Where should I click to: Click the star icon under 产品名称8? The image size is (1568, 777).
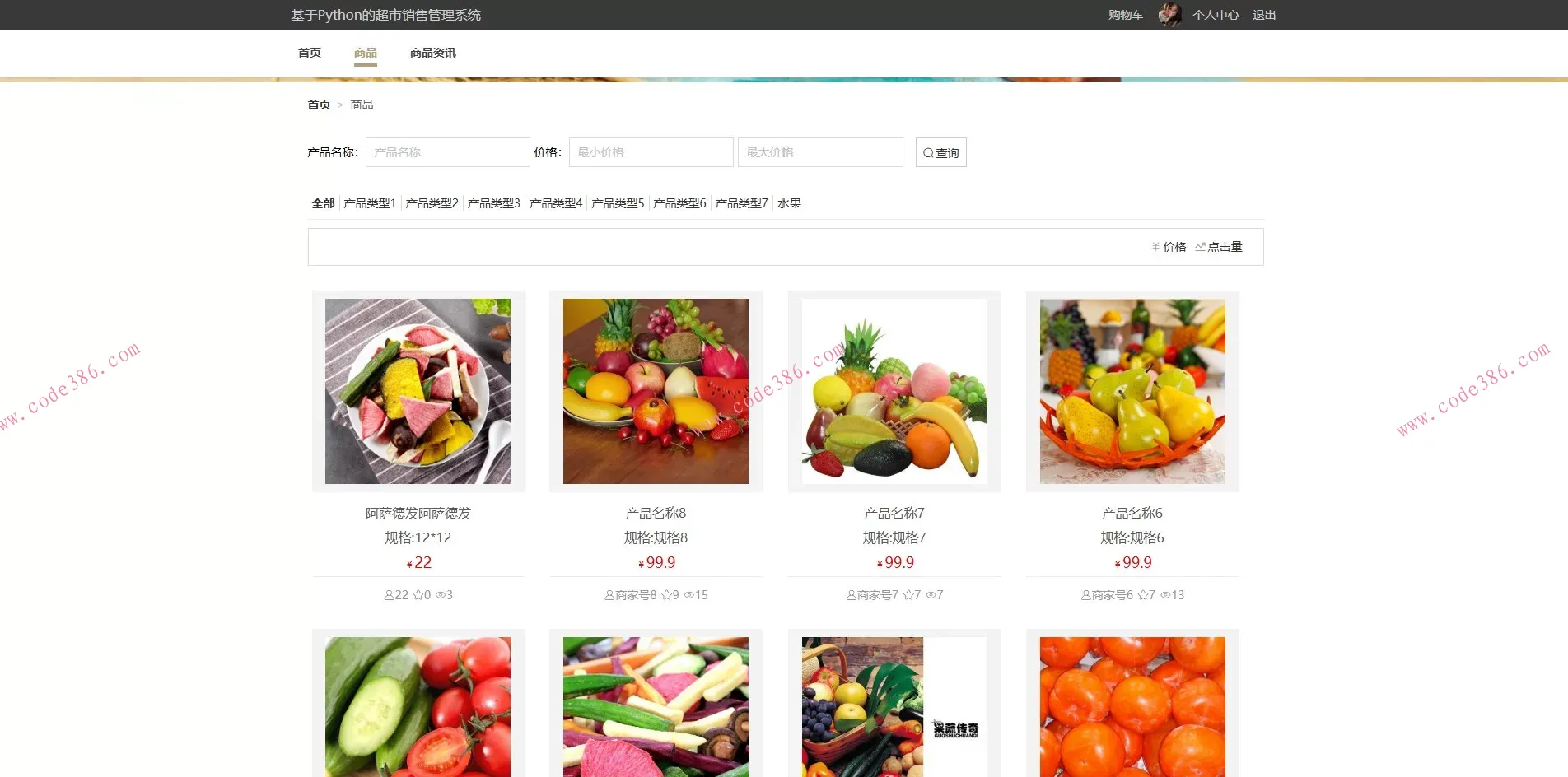click(669, 594)
